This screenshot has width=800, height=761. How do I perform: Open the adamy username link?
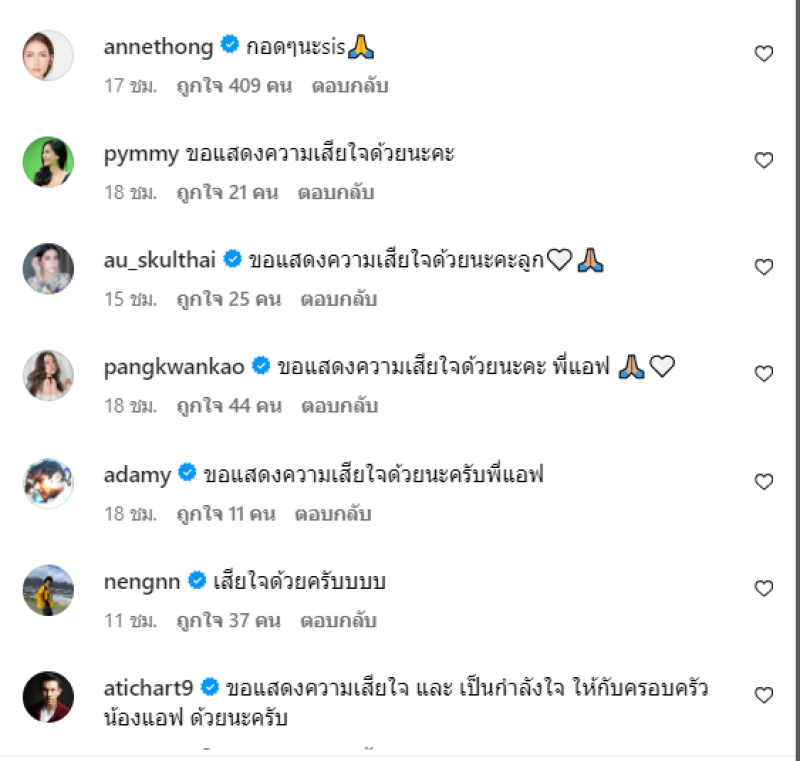tap(137, 475)
